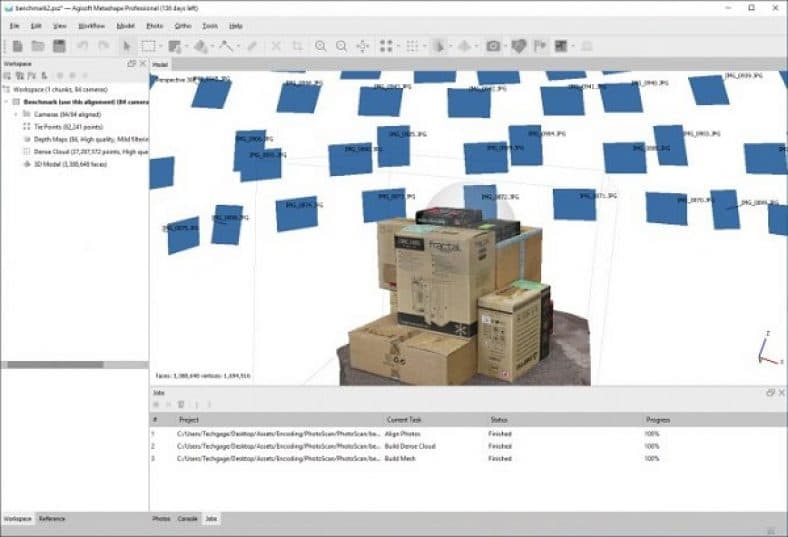
Task: Select the Ruler measurement tool
Action: pyautogui.click(x=226, y=46)
